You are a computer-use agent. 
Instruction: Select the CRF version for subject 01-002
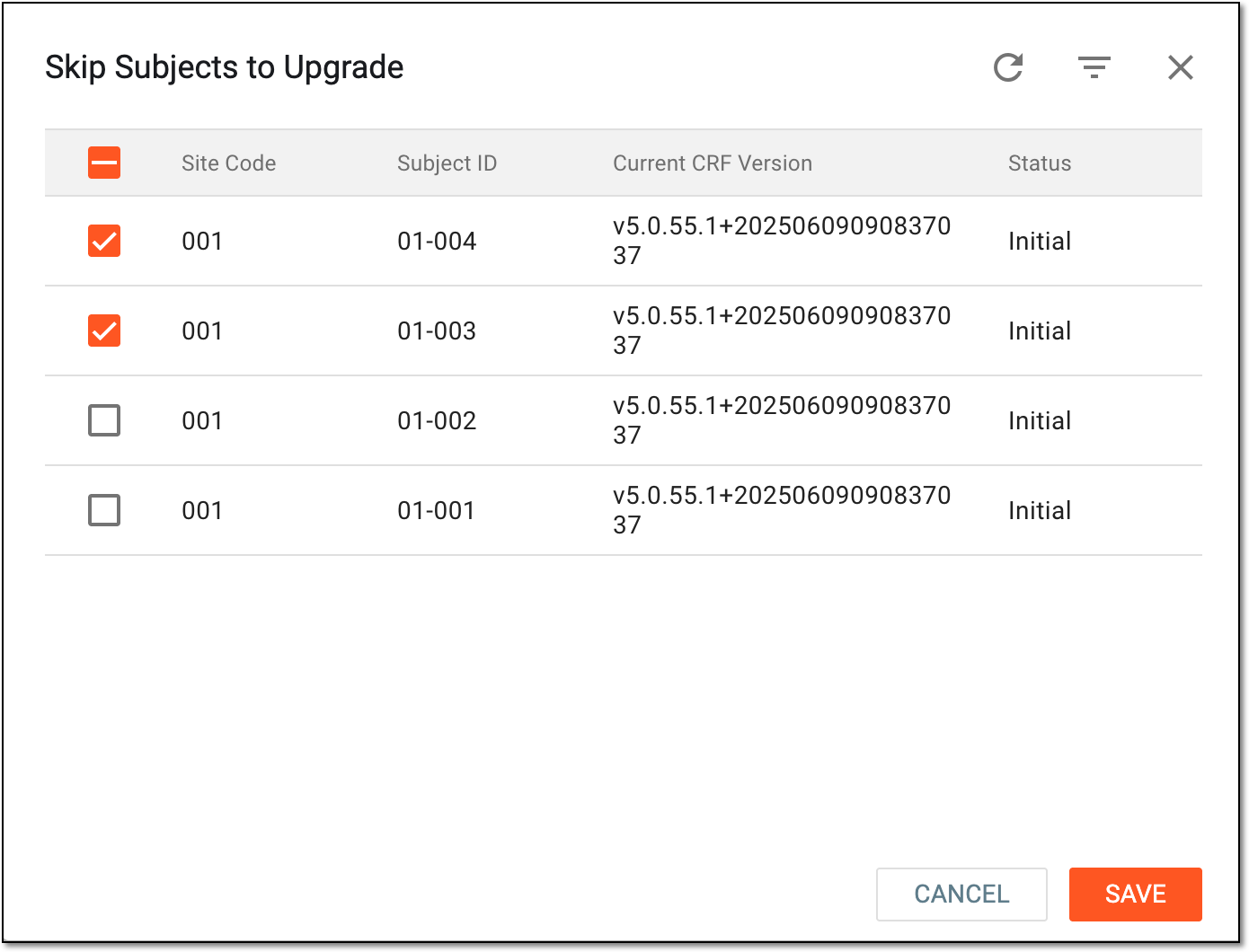click(782, 420)
